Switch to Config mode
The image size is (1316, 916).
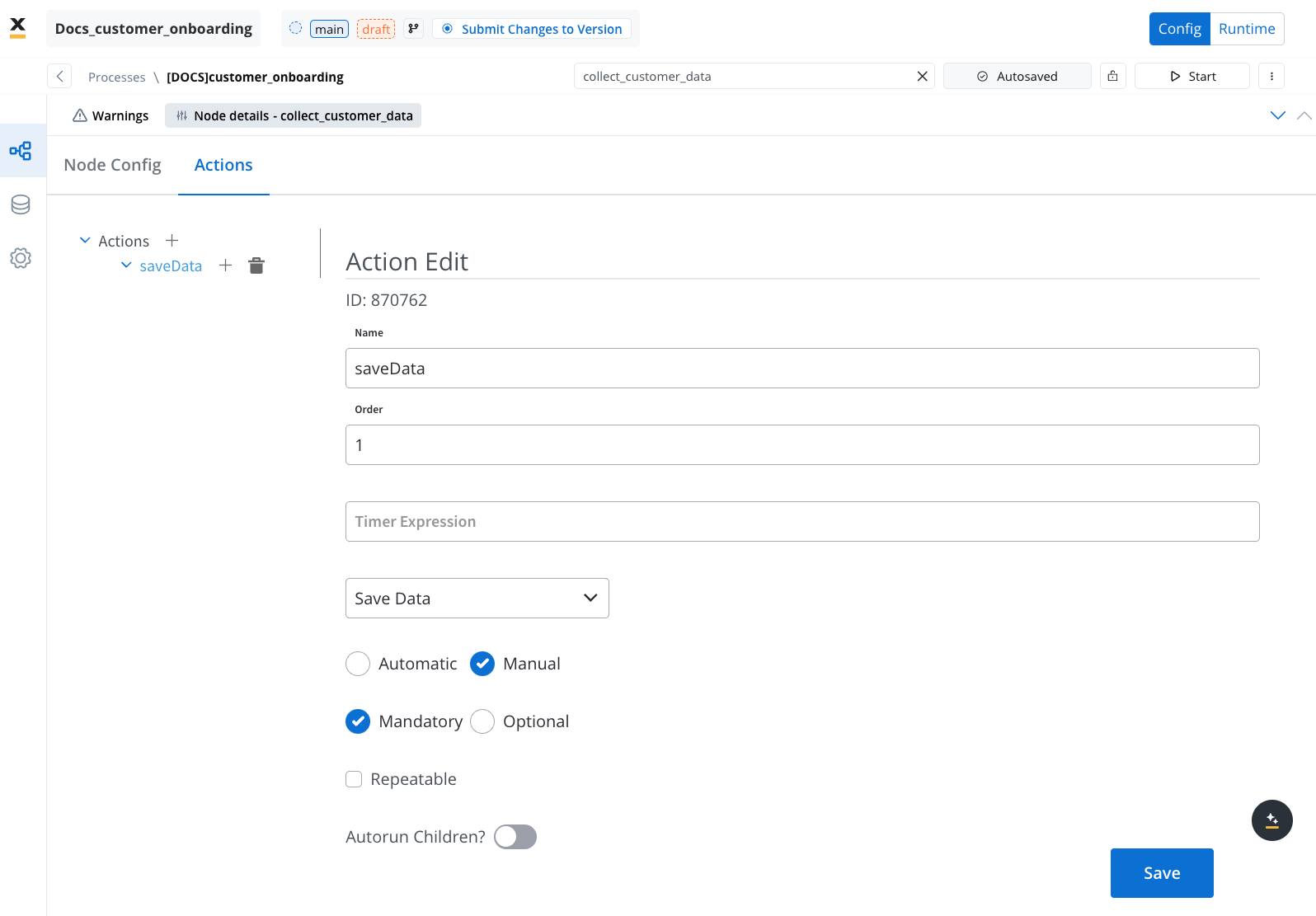[1179, 29]
